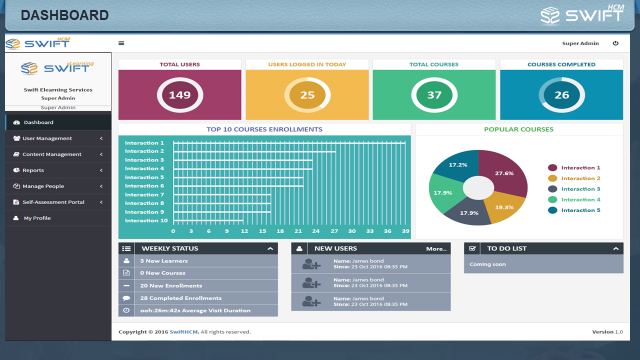This screenshot has height=360, width=640.
Task: Click the Dashboard gauge icon in sidebar
Action: [x=16, y=122]
